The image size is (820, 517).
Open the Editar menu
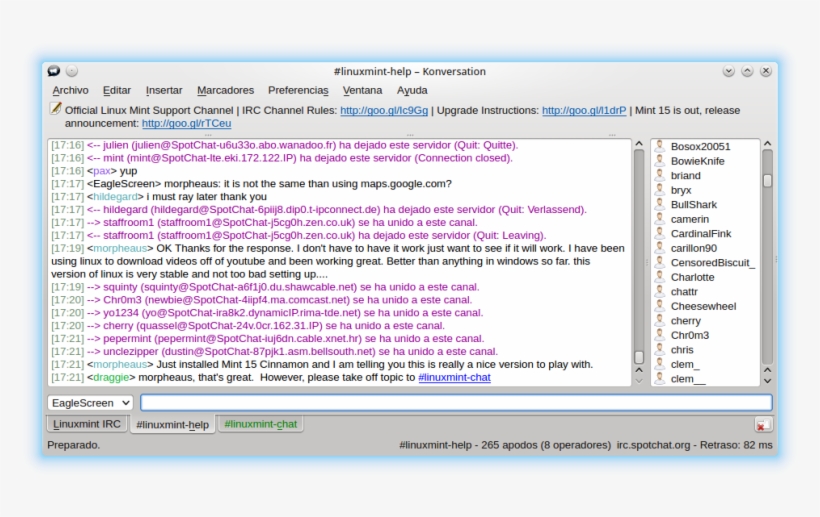click(117, 90)
